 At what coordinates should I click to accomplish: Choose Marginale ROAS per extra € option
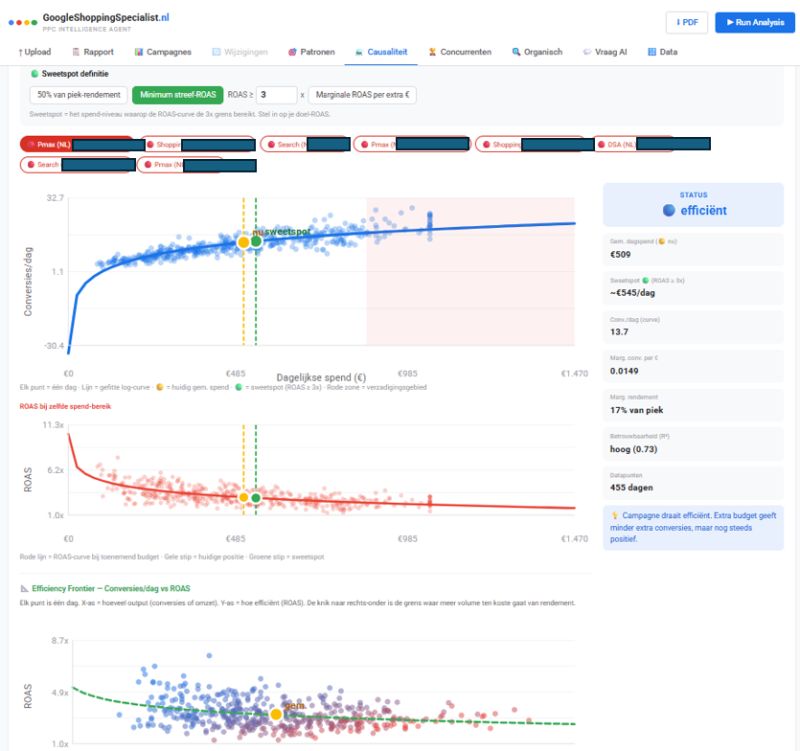pos(362,95)
